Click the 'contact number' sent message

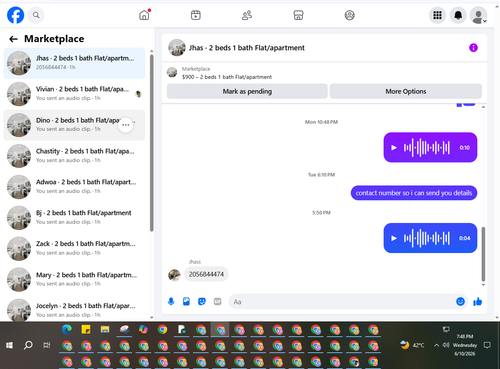pos(414,193)
